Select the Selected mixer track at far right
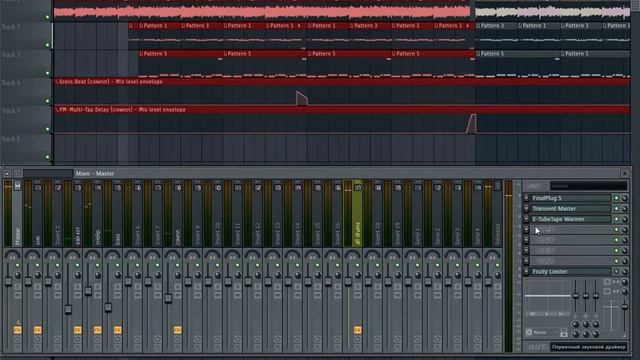Screen dimensions: 640x360 tap(497, 214)
